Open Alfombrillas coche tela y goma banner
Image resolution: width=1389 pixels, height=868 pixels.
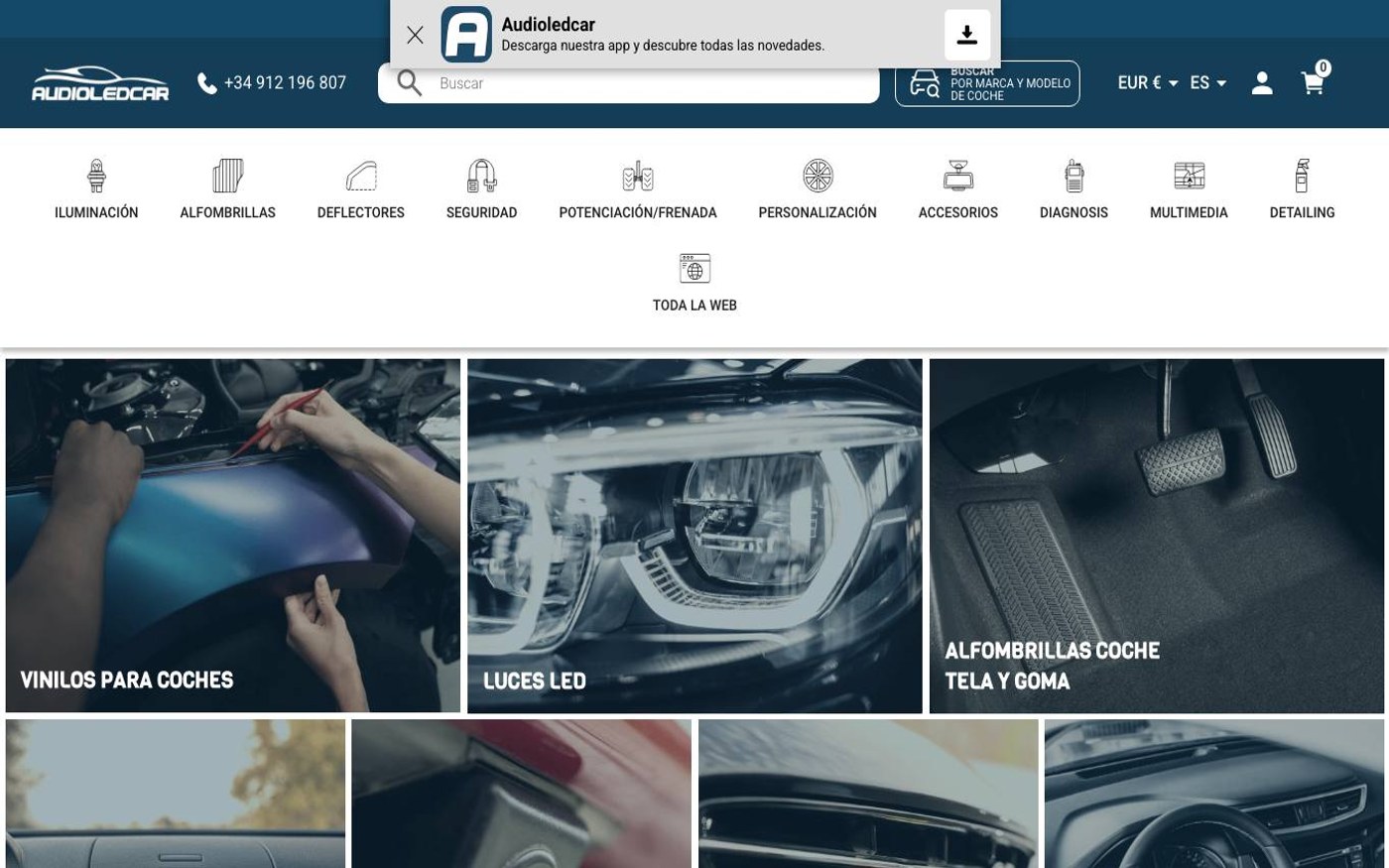pos(1157,536)
